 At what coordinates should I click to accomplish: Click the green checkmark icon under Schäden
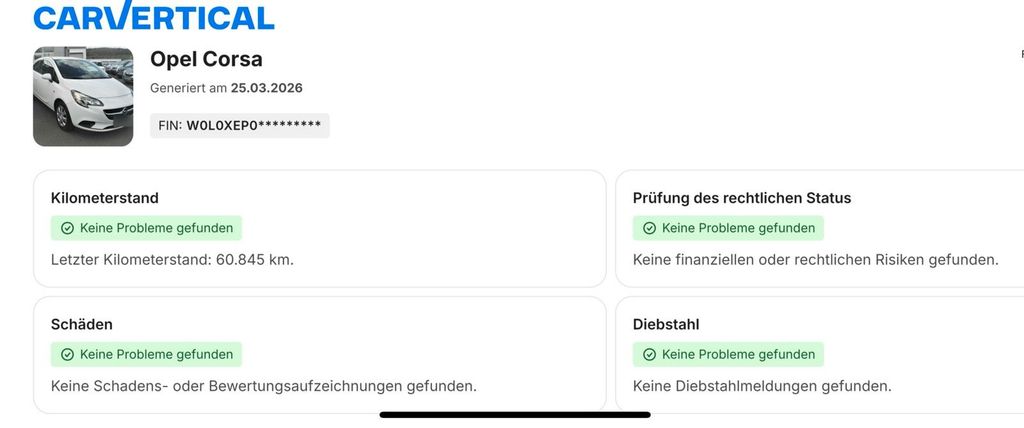pos(67,354)
